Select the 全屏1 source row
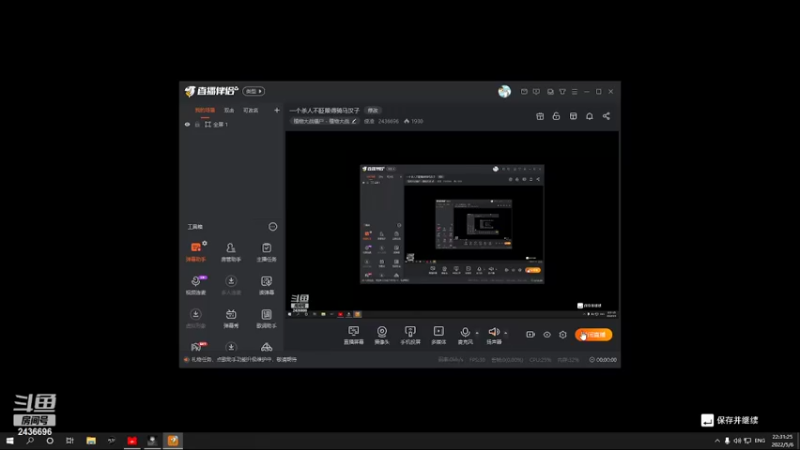This screenshot has height=450, width=800. [x=232, y=124]
